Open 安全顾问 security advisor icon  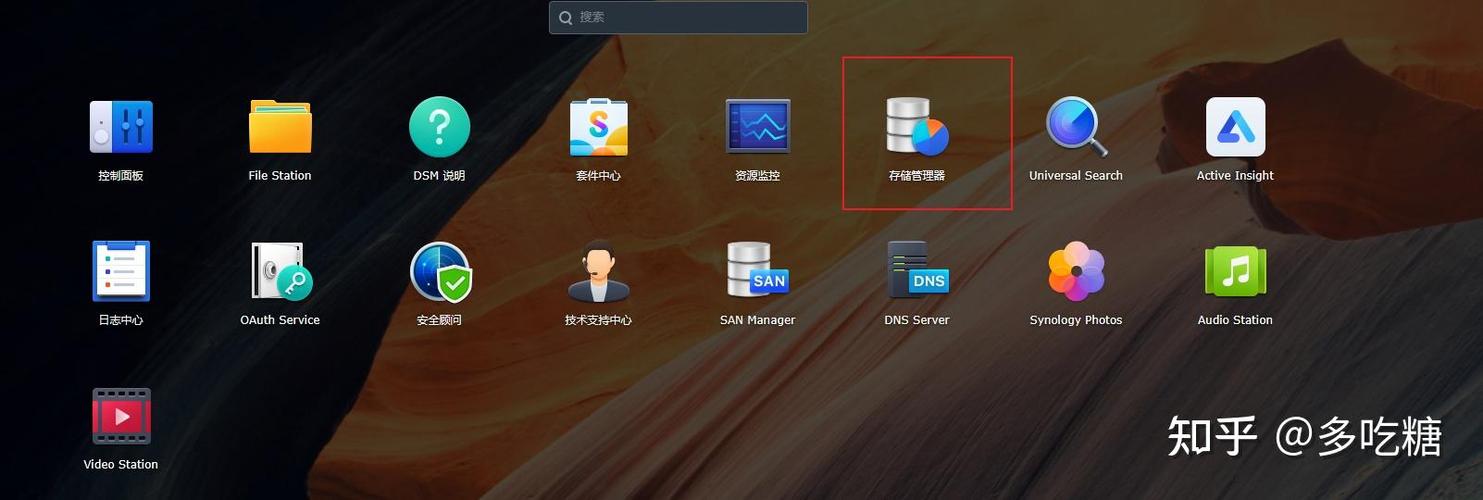[440, 271]
